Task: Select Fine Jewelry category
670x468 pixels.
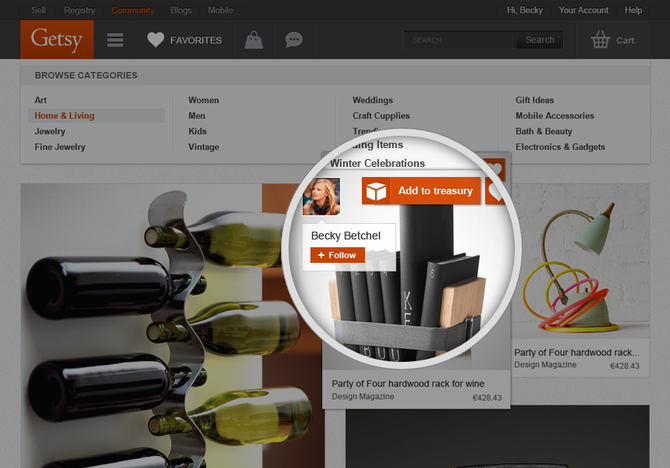Action: click(x=60, y=147)
